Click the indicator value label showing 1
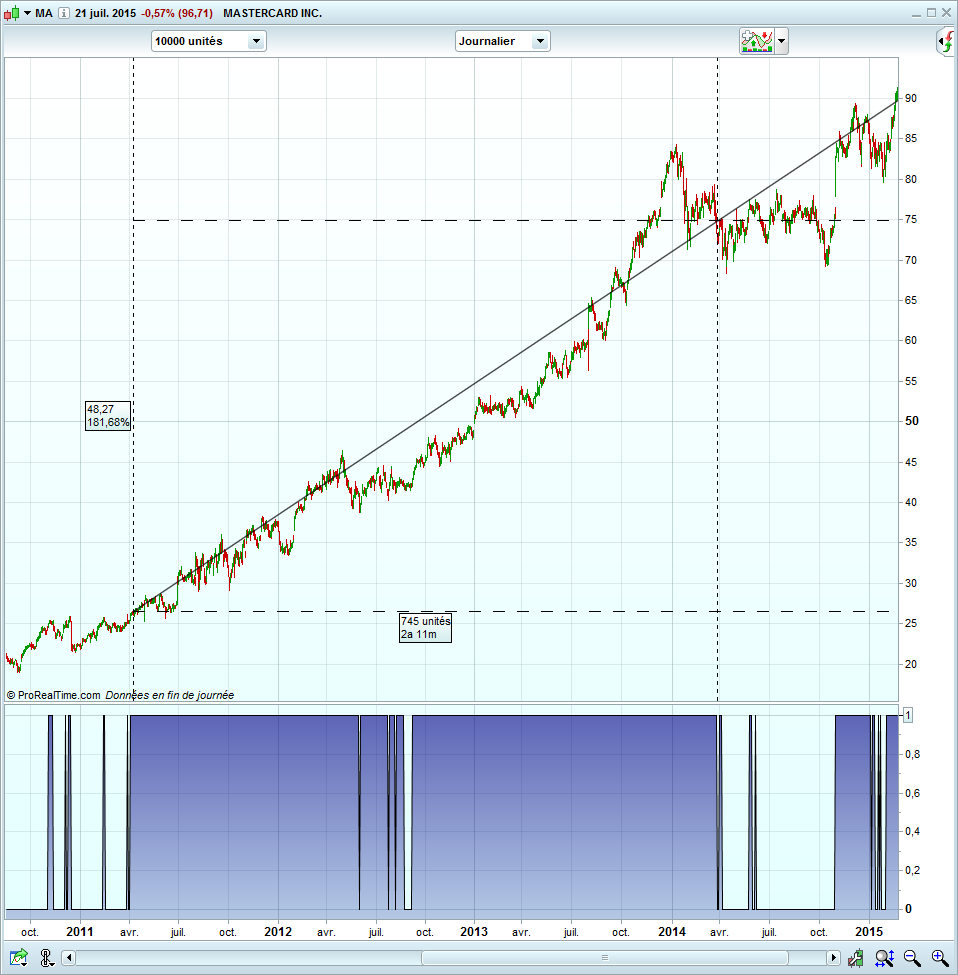958x975 pixels. pyautogui.click(x=908, y=715)
